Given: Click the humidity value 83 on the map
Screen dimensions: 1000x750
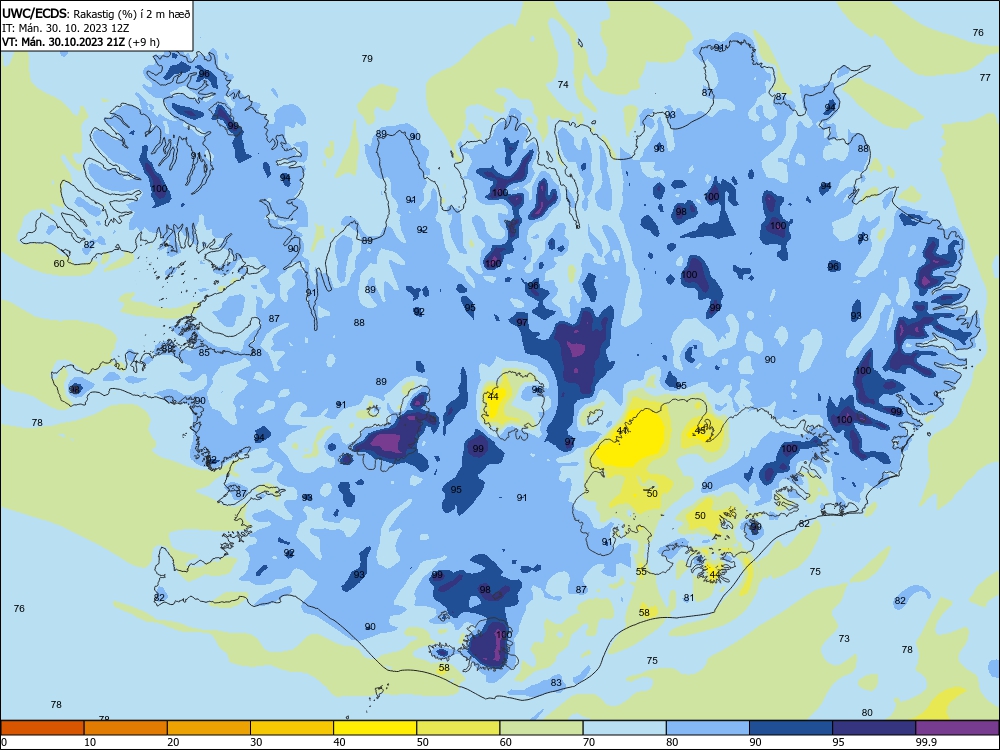Looking at the screenshot, I should pos(556,682).
